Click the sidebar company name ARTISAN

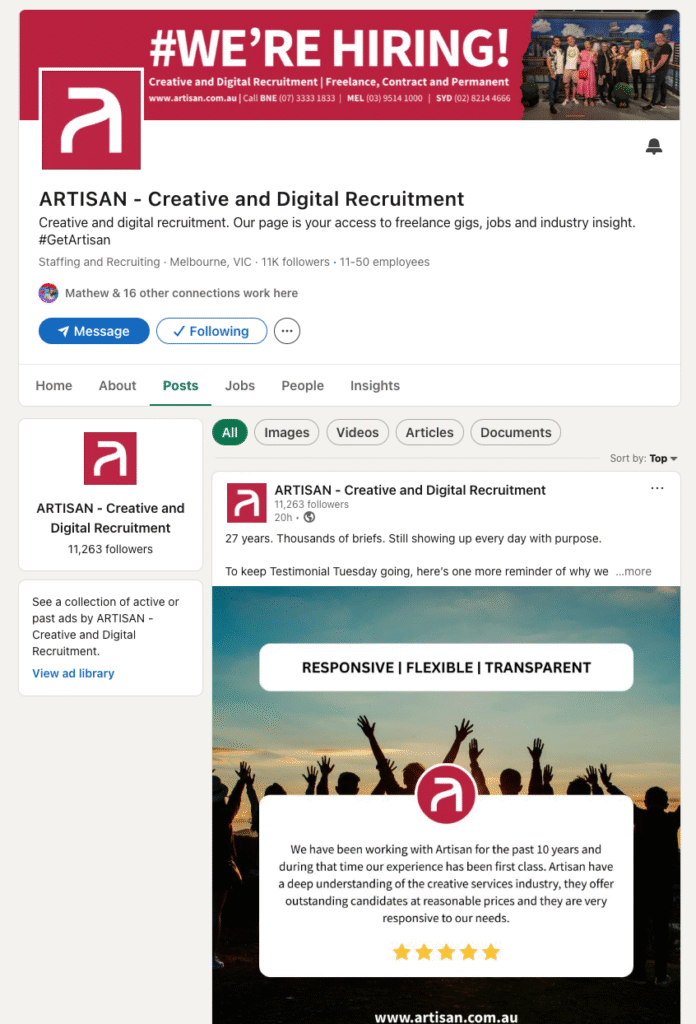coord(110,518)
